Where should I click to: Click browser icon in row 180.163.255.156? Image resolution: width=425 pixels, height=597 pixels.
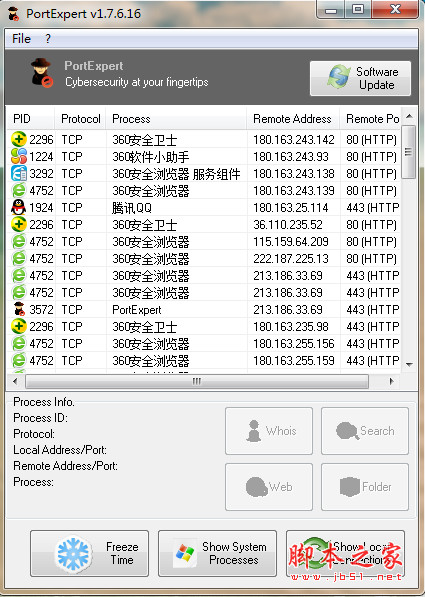click(19, 343)
